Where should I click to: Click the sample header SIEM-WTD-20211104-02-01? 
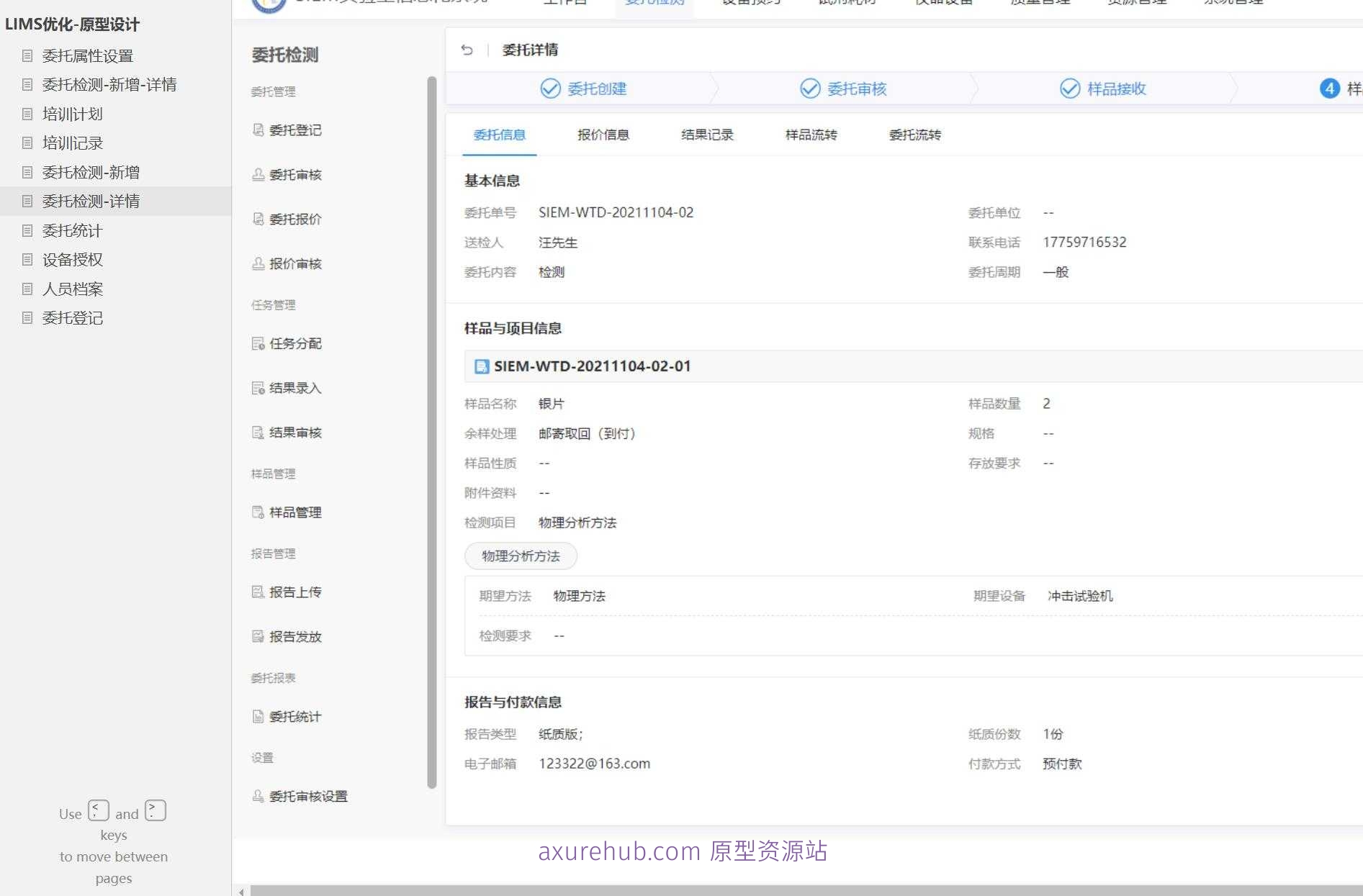[x=592, y=366]
